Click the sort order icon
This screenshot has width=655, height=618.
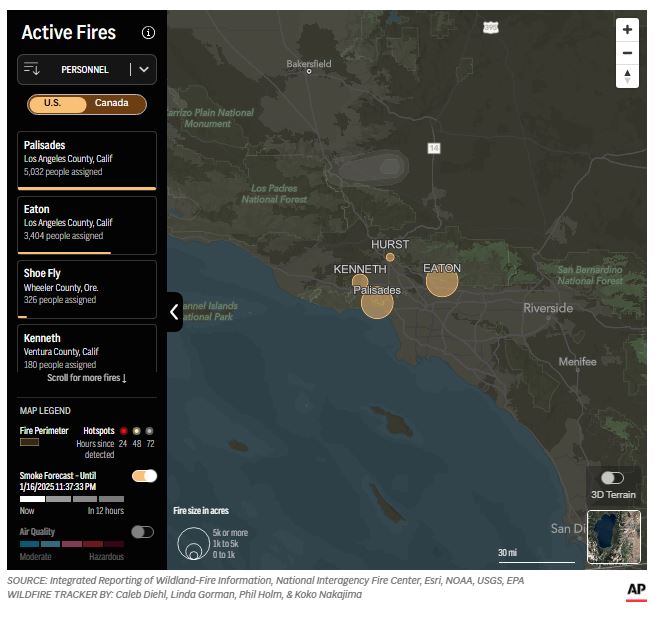tap(32, 69)
